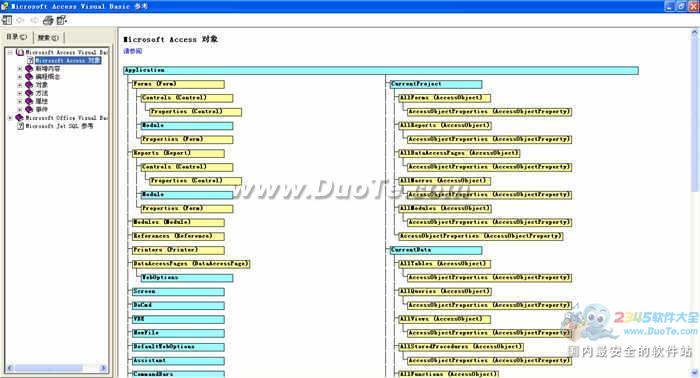Screen dimensions: 700x378
Task: Click the help page icon beside Microsoft Jet SQL 参考
Action: pyautogui.click(x=20, y=126)
